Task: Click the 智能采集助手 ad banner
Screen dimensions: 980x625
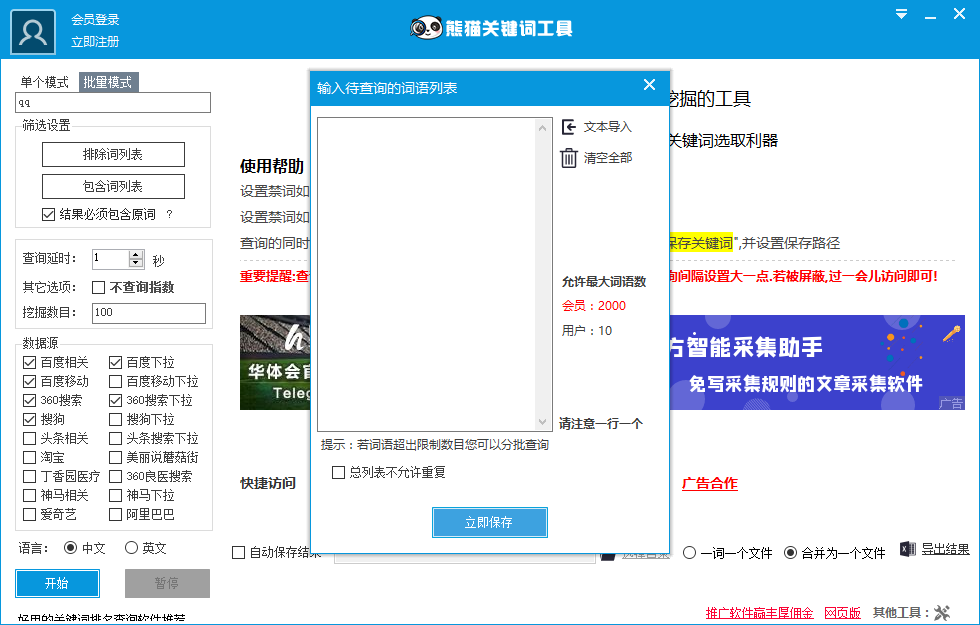Action: (x=817, y=362)
